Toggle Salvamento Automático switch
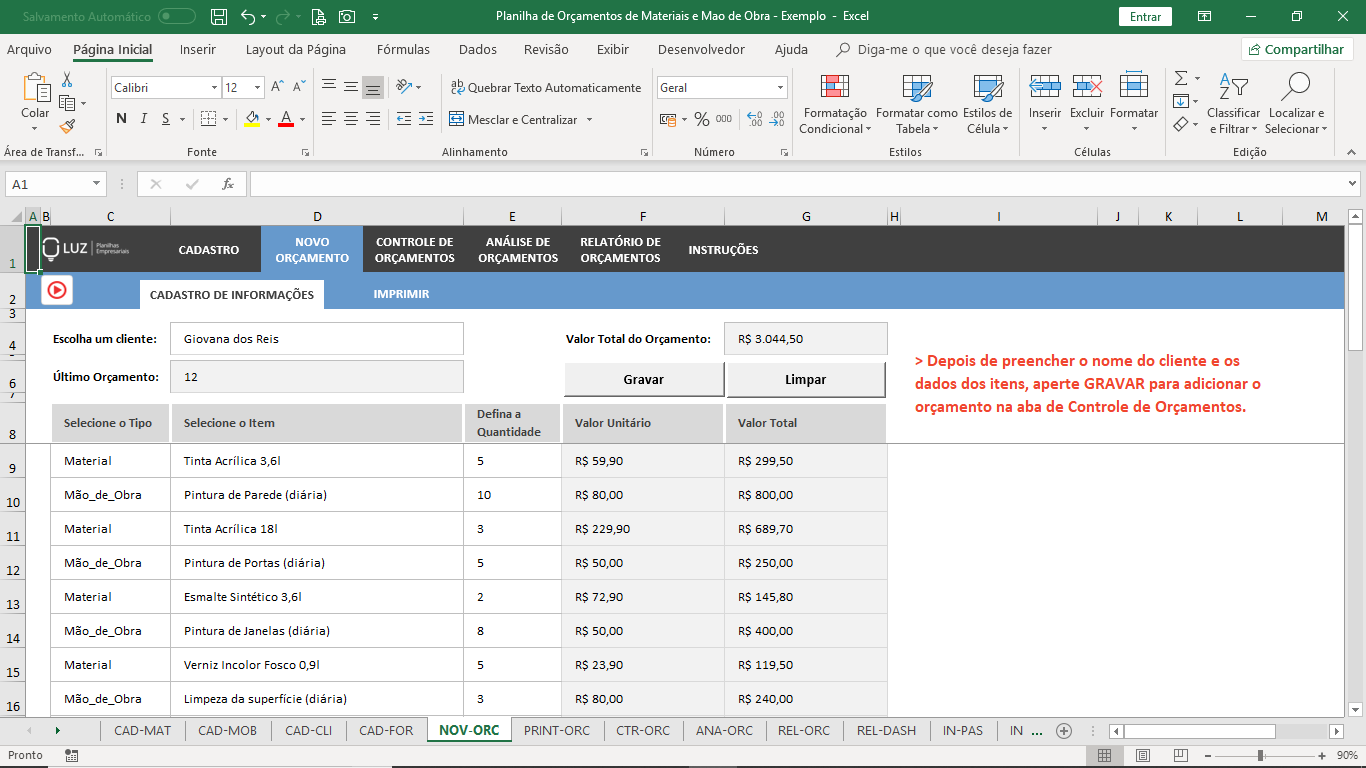The width and height of the screenshot is (1366, 768). click(x=177, y=16)
